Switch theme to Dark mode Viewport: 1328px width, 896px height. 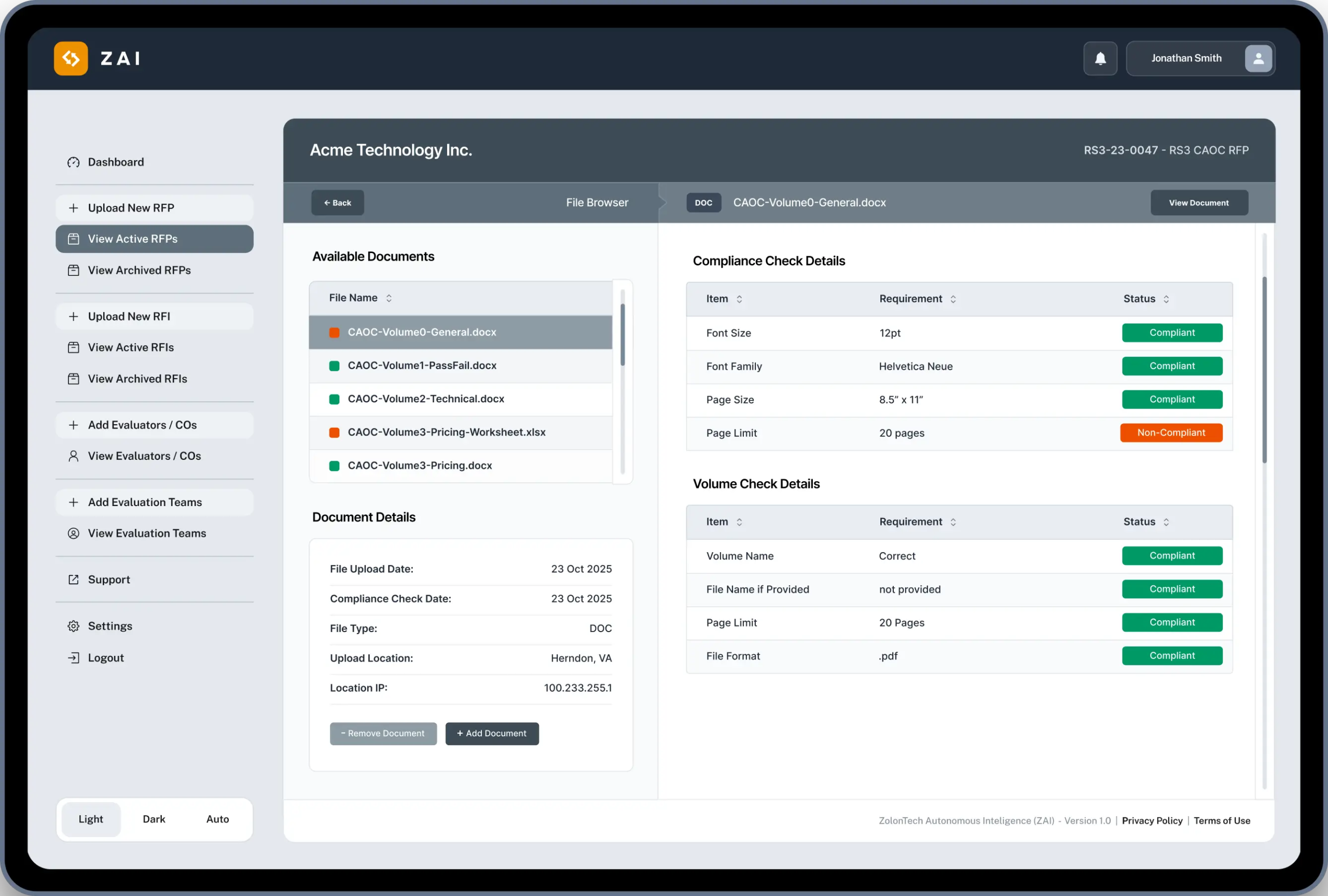point(154,819)
